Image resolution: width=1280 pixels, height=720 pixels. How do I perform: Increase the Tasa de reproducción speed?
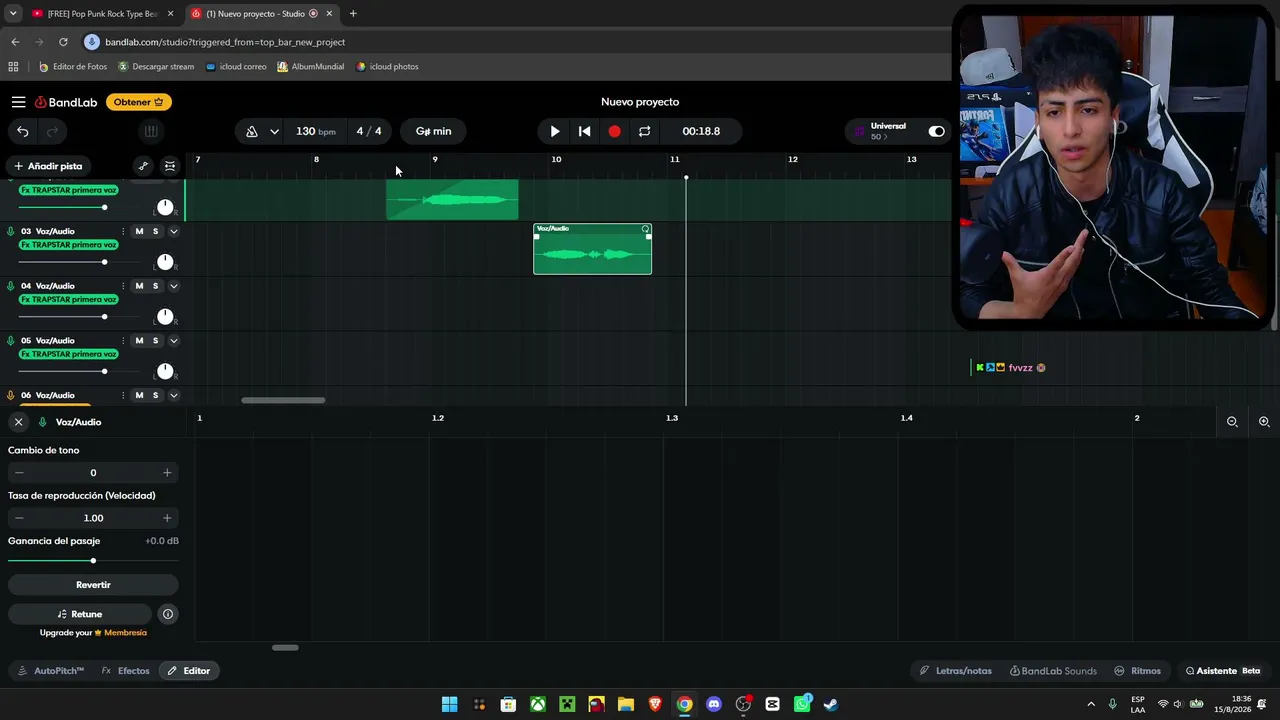(x=167, y=518)
